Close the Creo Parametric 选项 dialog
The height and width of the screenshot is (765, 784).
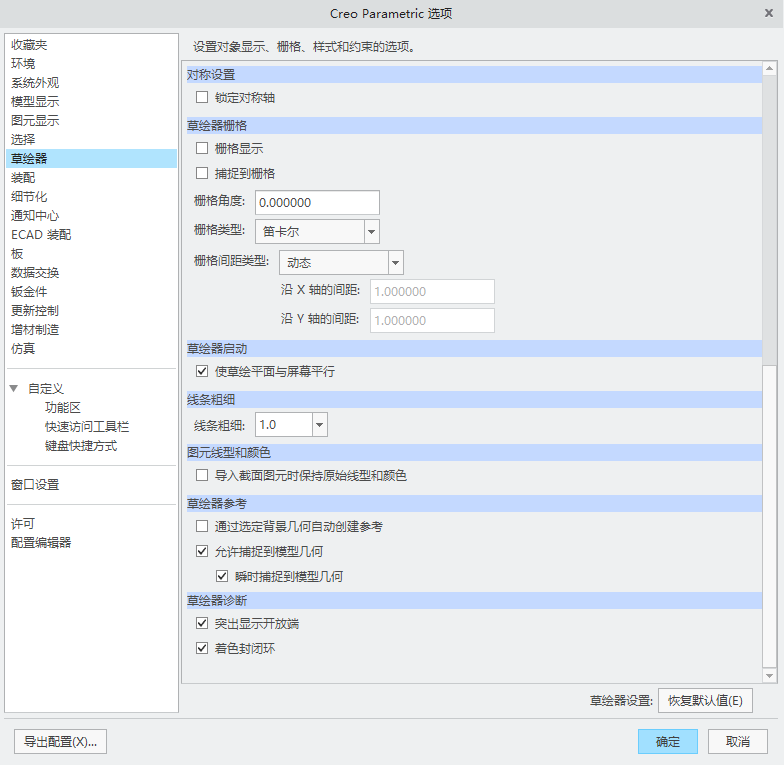pyautogui.click(x=769, y=14)
